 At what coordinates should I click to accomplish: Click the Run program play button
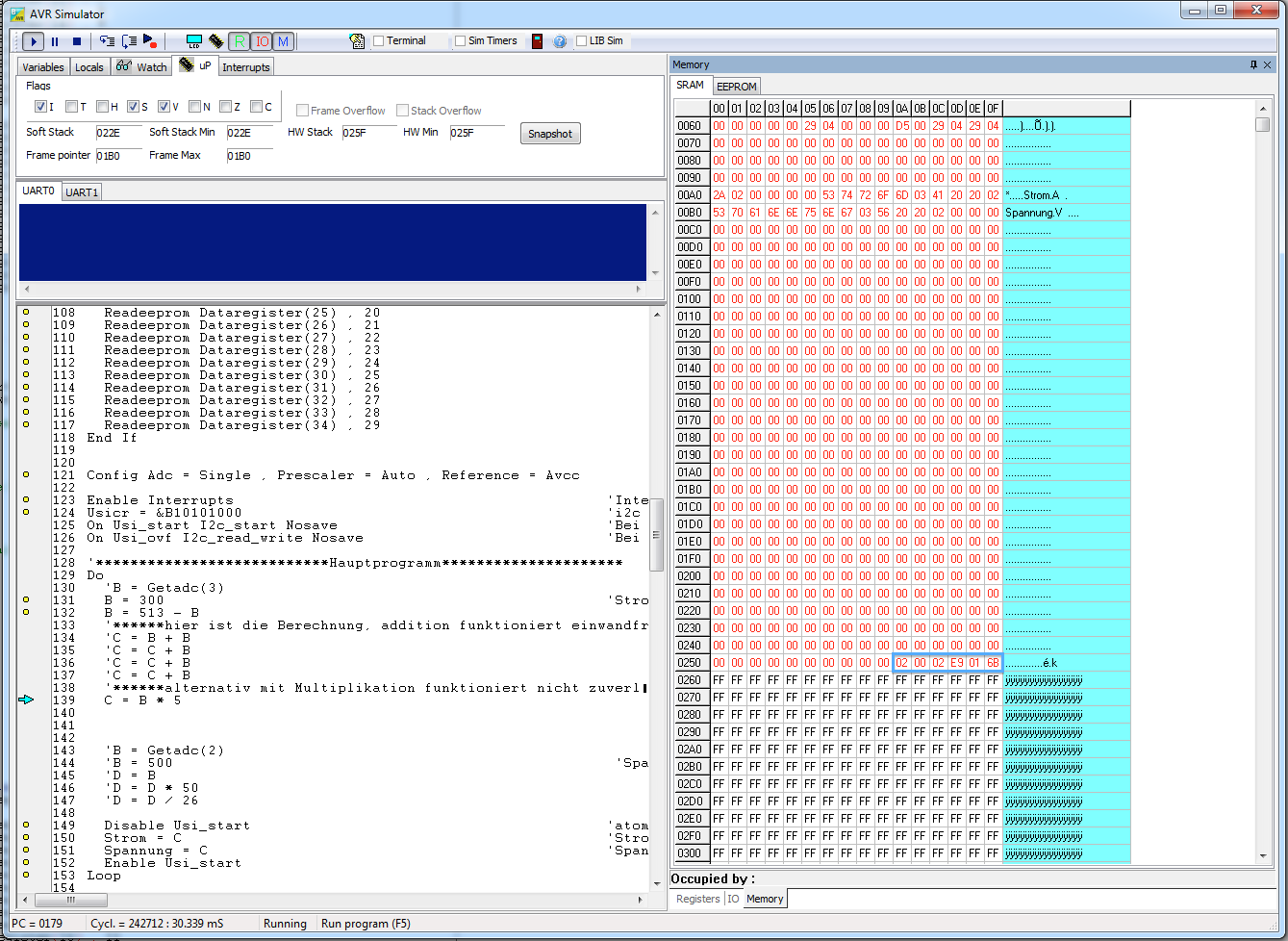pos(33,41)
